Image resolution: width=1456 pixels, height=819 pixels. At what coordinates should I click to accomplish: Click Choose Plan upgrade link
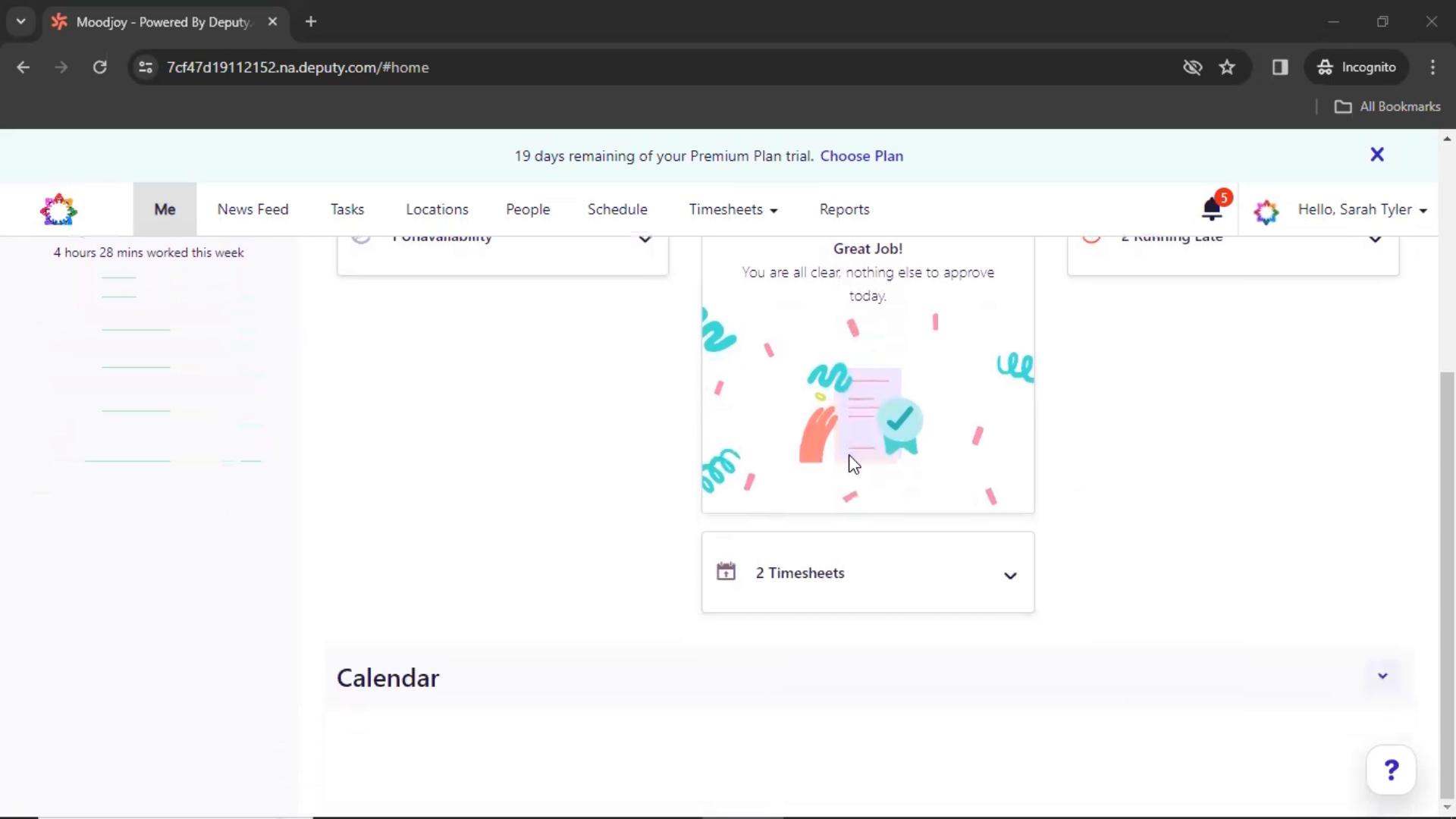[x=862, y=156]
